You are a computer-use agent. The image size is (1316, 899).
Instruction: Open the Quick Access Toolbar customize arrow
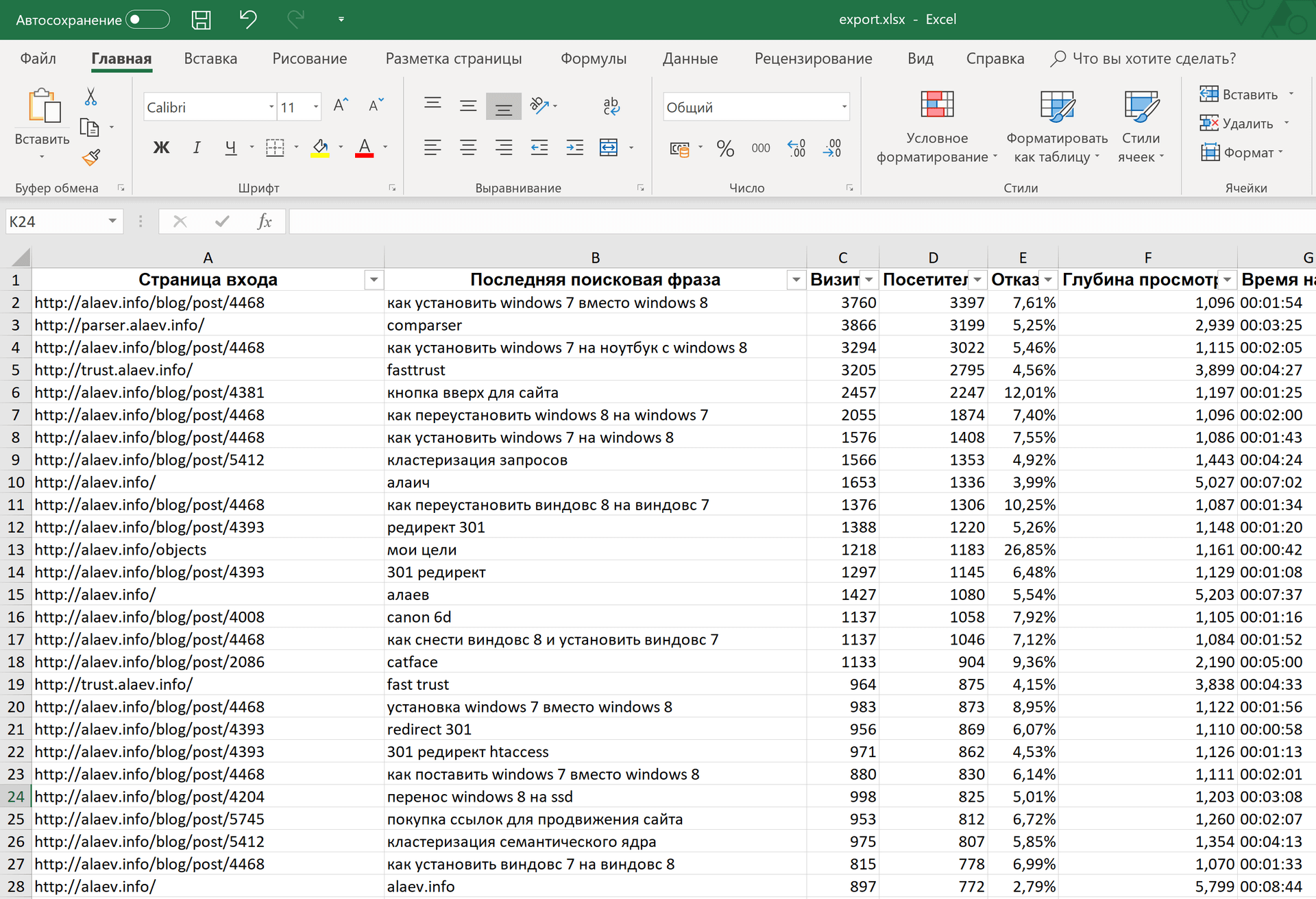(x=341, y=19)
